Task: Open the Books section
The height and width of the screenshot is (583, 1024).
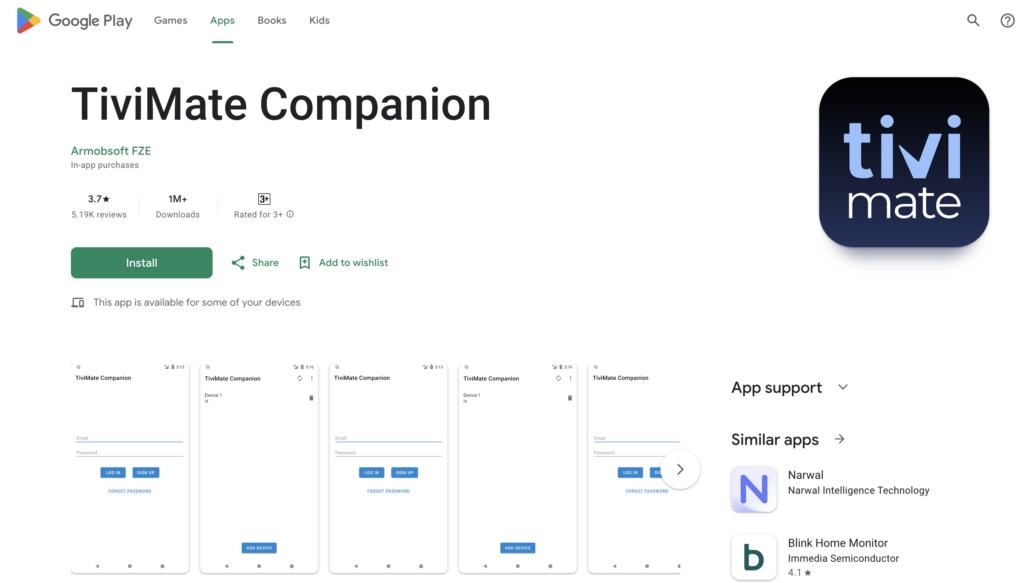Action: click(x=271, y=20)
